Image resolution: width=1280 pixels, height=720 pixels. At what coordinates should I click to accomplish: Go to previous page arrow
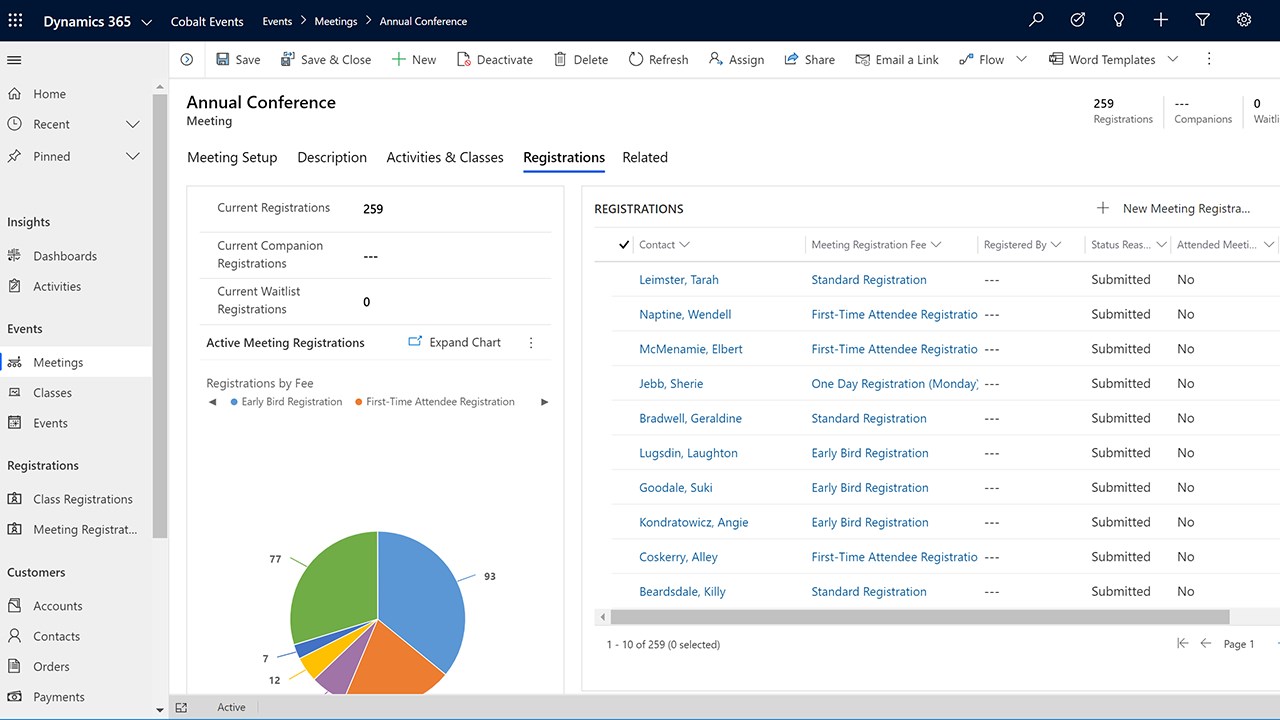click(1206, 644)
